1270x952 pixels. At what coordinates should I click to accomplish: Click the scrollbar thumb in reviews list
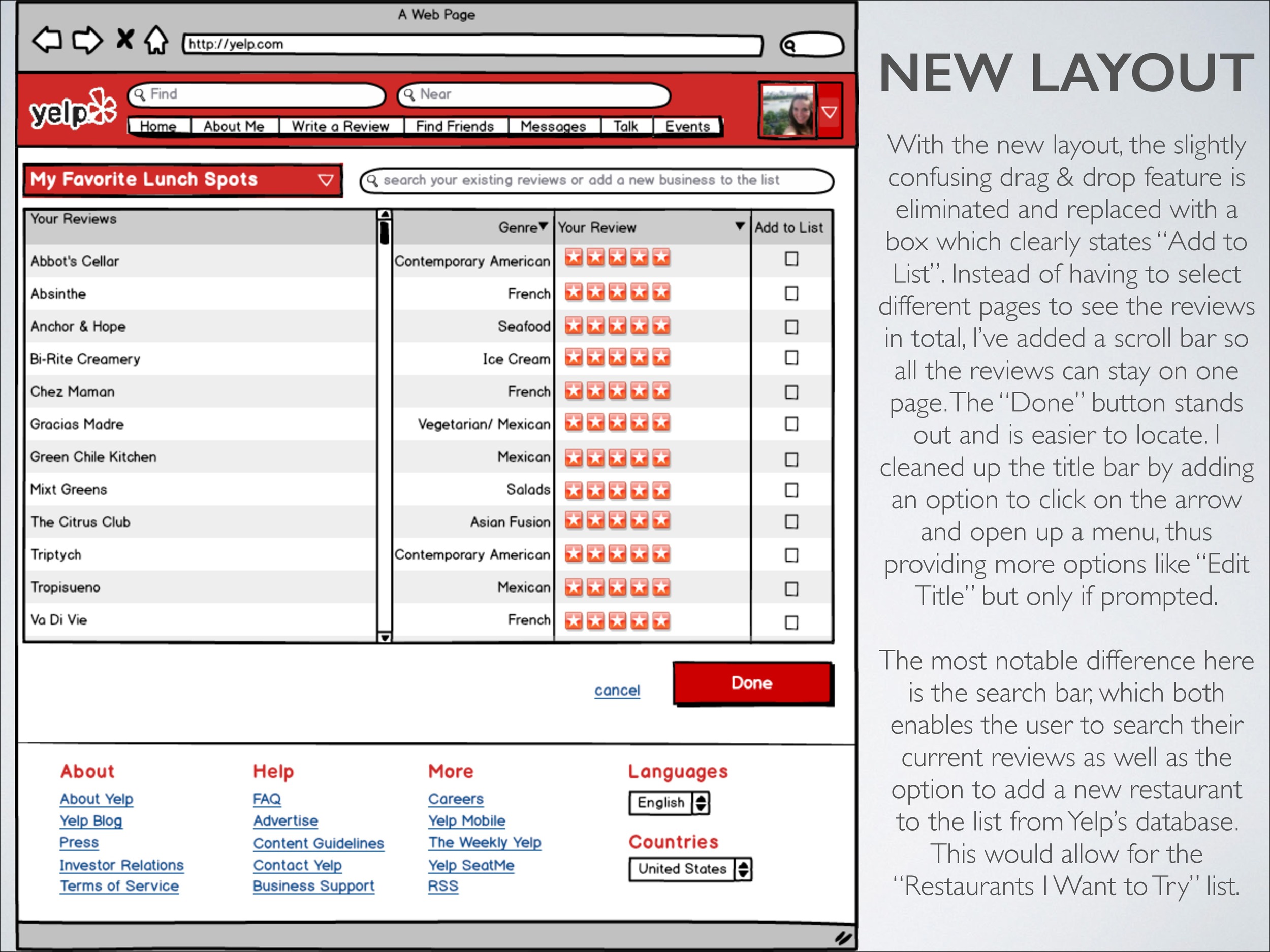tap(385, 232)
